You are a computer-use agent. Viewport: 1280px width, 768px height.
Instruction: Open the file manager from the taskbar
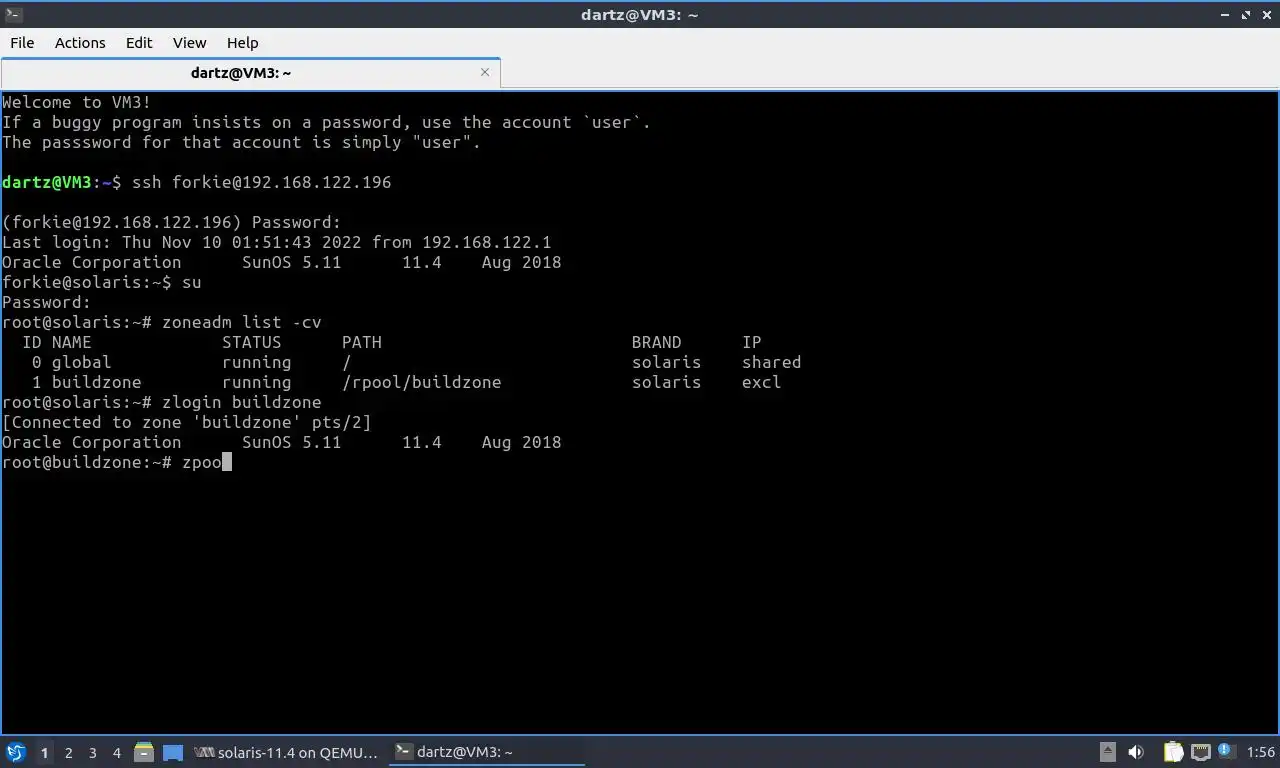coord(144,752)
